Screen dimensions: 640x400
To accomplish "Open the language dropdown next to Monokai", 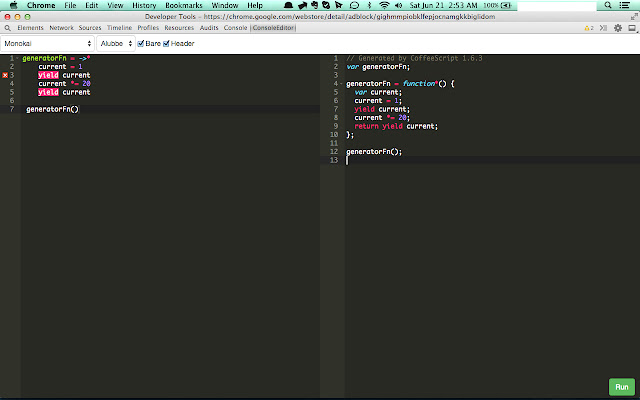I will [x=116, y=44].
